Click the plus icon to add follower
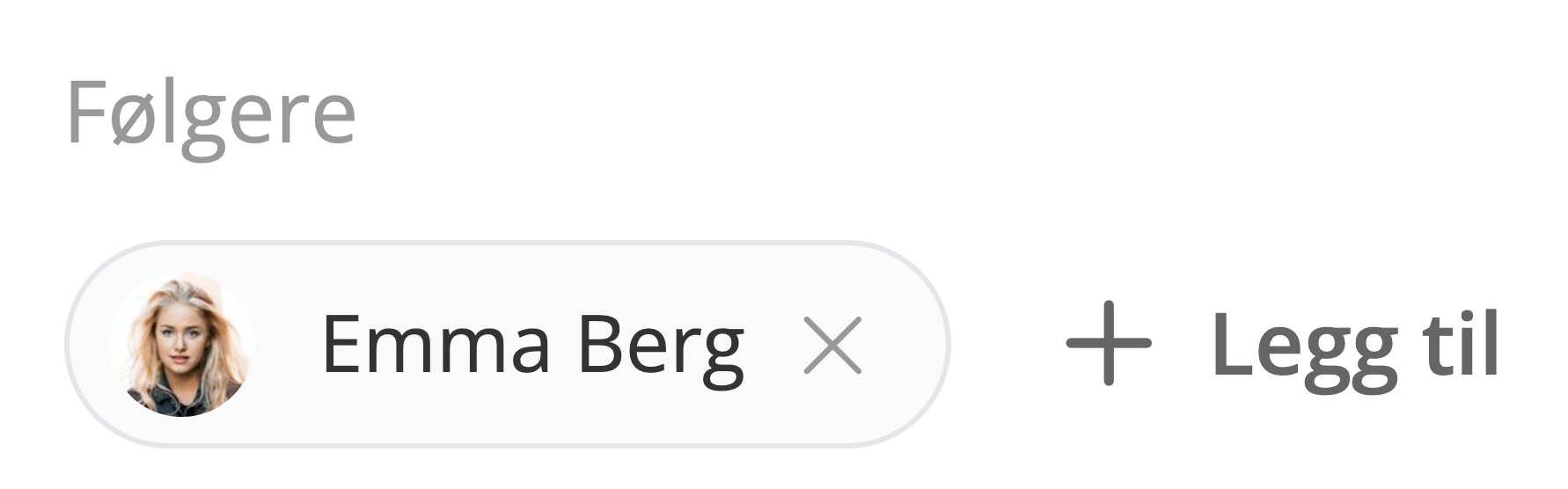Viewport: 1568px width, 489px height. point(1108,343)
